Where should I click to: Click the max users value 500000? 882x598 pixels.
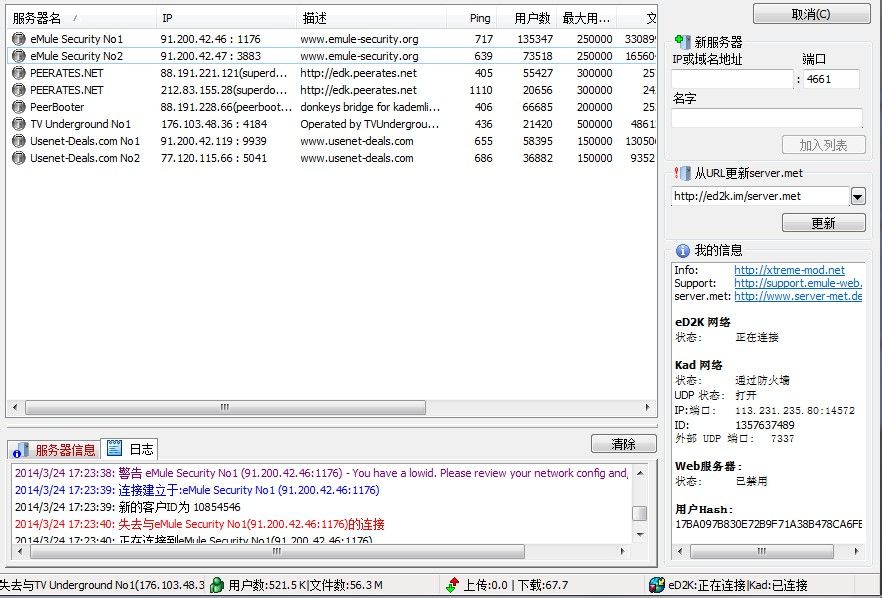pos(595,124)
